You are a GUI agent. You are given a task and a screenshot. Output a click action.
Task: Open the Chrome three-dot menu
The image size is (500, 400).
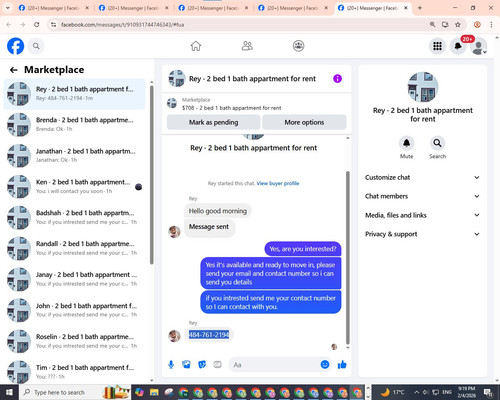[491, 25]
